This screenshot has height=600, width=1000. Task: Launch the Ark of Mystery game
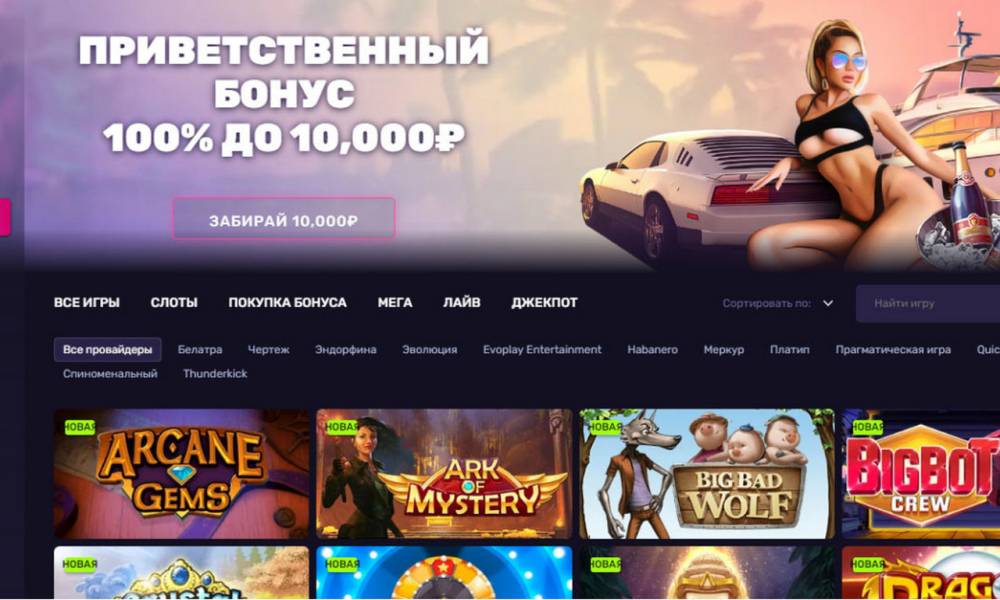445,474
